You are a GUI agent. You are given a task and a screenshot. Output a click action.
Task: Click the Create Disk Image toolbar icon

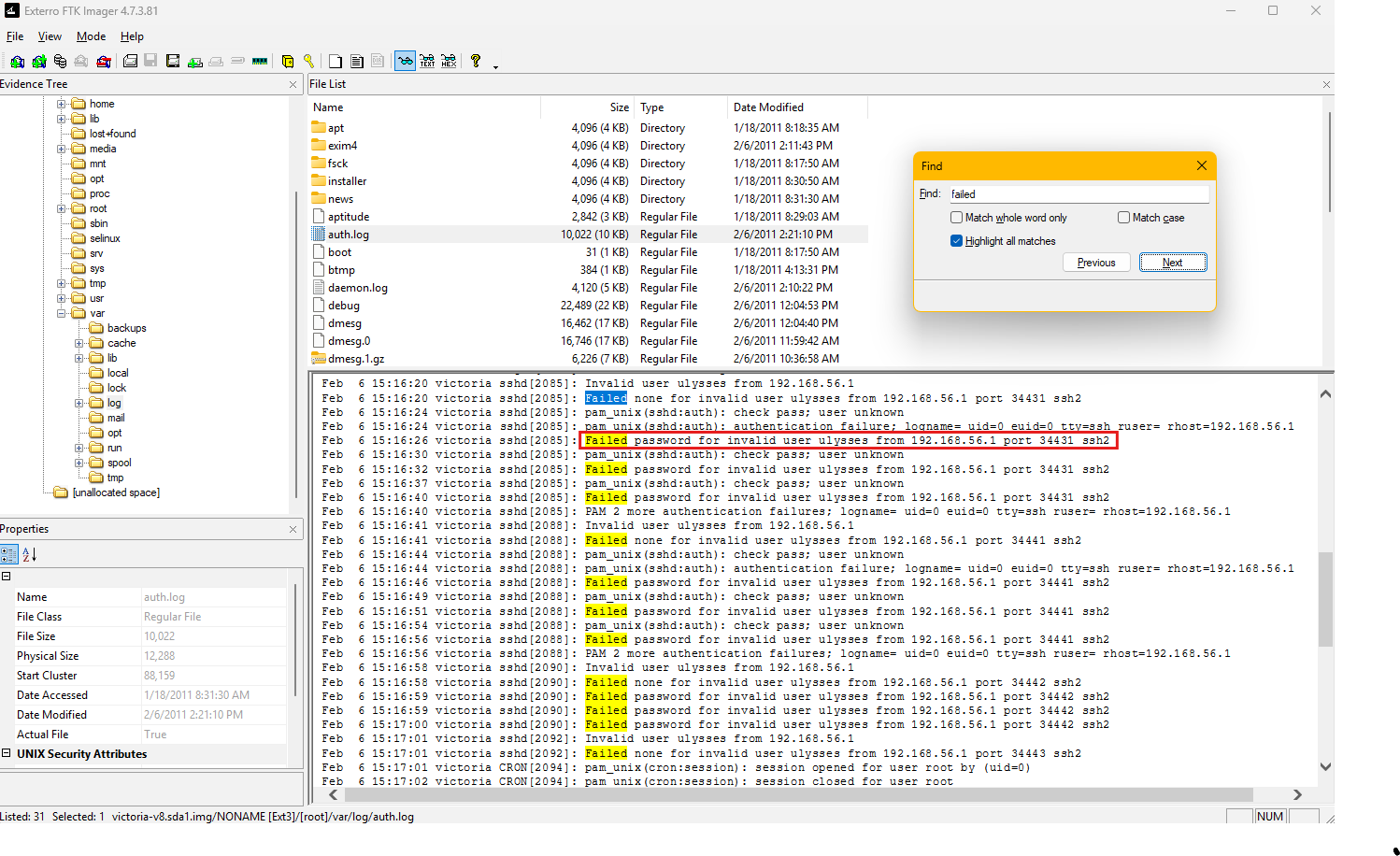[x=130, y=62]
